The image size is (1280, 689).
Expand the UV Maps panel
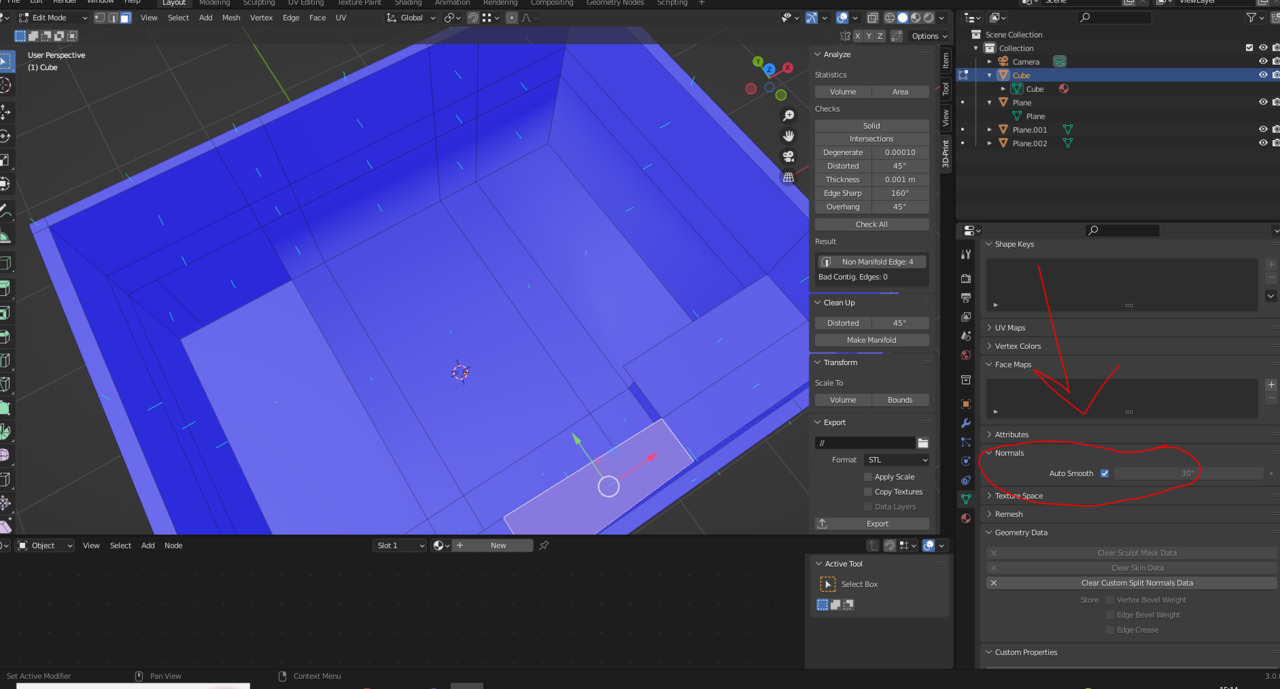(x=1010, y=328)
